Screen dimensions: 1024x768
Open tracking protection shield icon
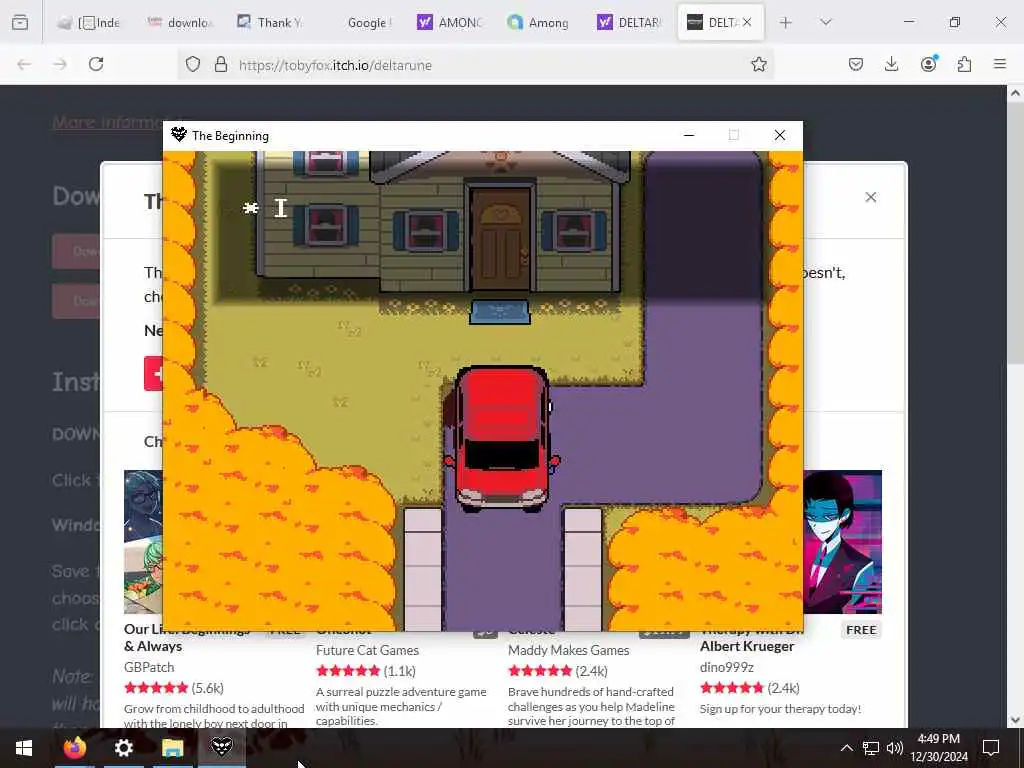[193, 64]
